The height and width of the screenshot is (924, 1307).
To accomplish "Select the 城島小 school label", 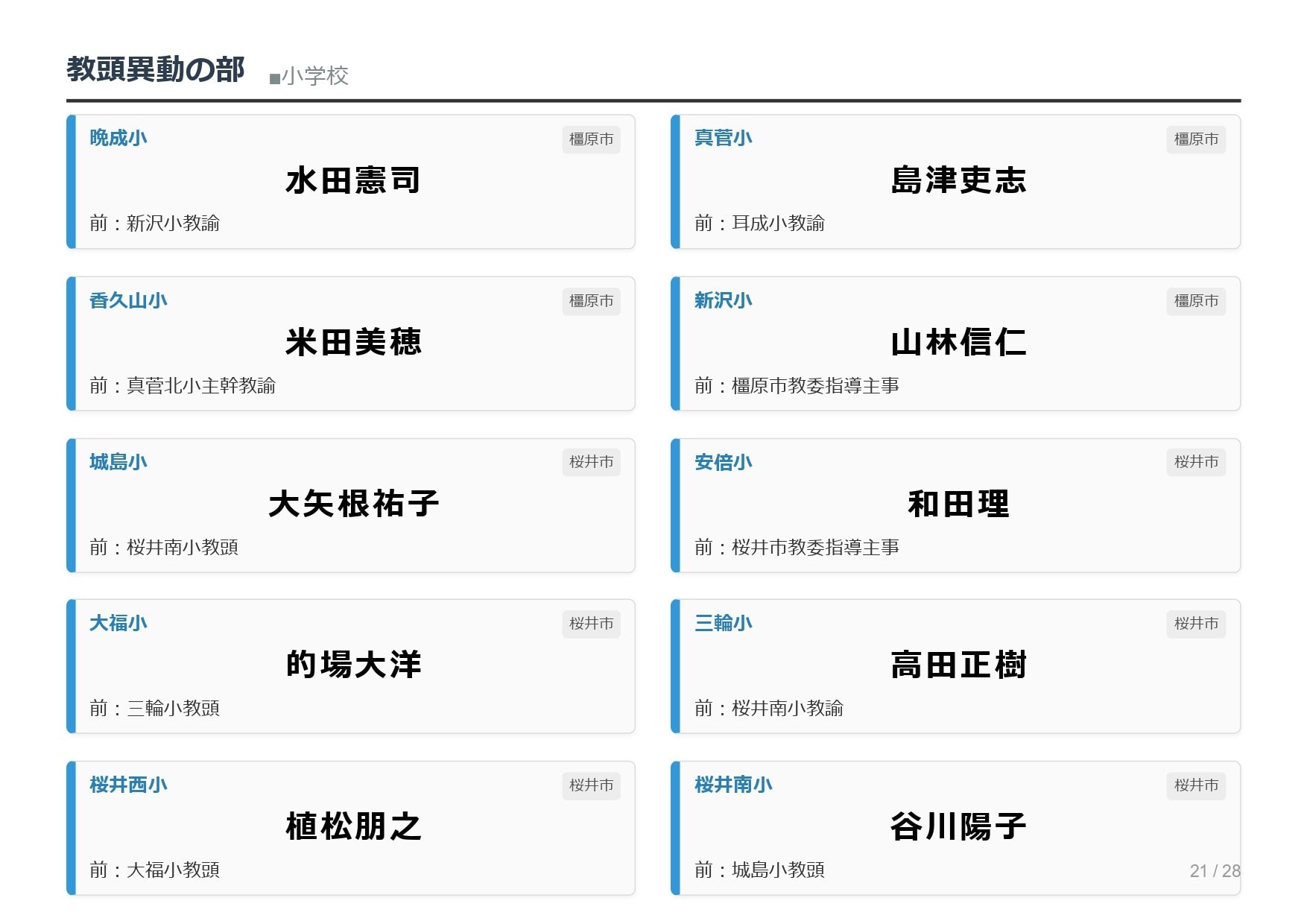I will pyautogui.click(x=118, y=463).
